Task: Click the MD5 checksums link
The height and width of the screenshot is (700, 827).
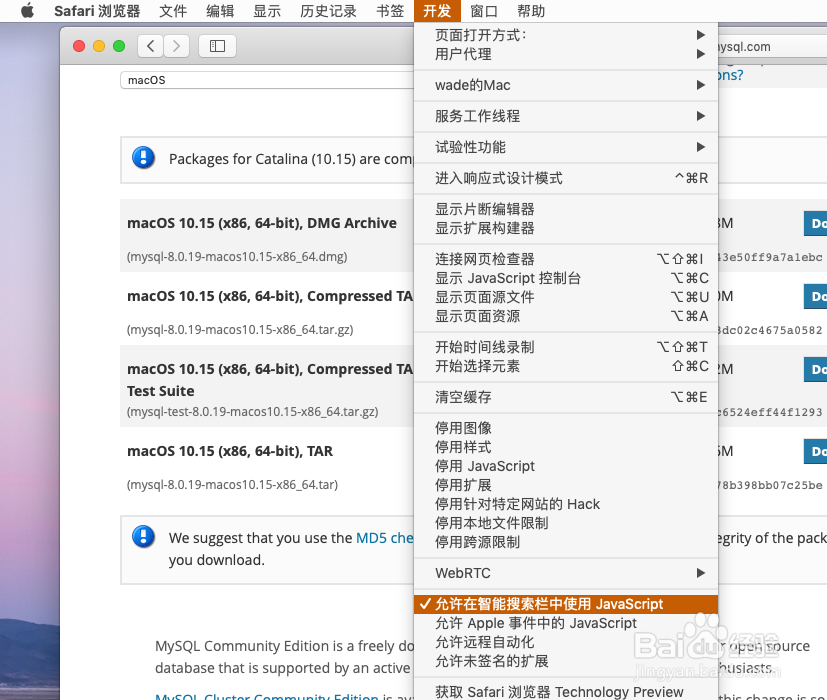Action: tap(384, 538)
